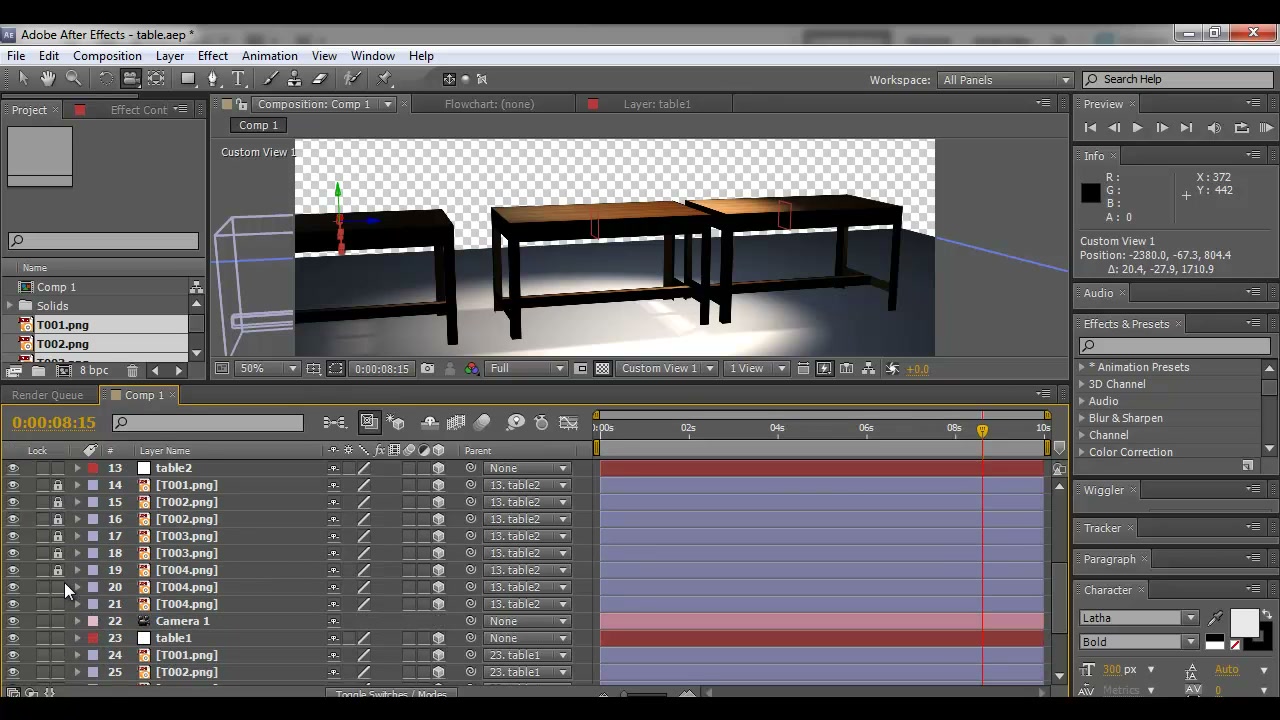This screenshot has width=1280, height=720.
Task: Click the Rectangle shape tool
Action: pyautogui.click(x=187, y=78)
